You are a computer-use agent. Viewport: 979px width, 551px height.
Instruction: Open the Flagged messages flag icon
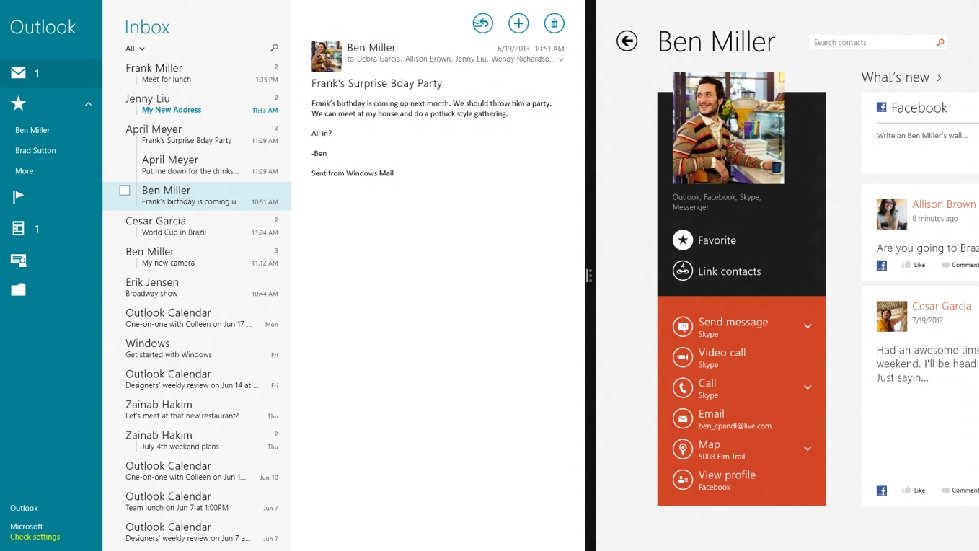pyautogui.click(x=18, y=197)
